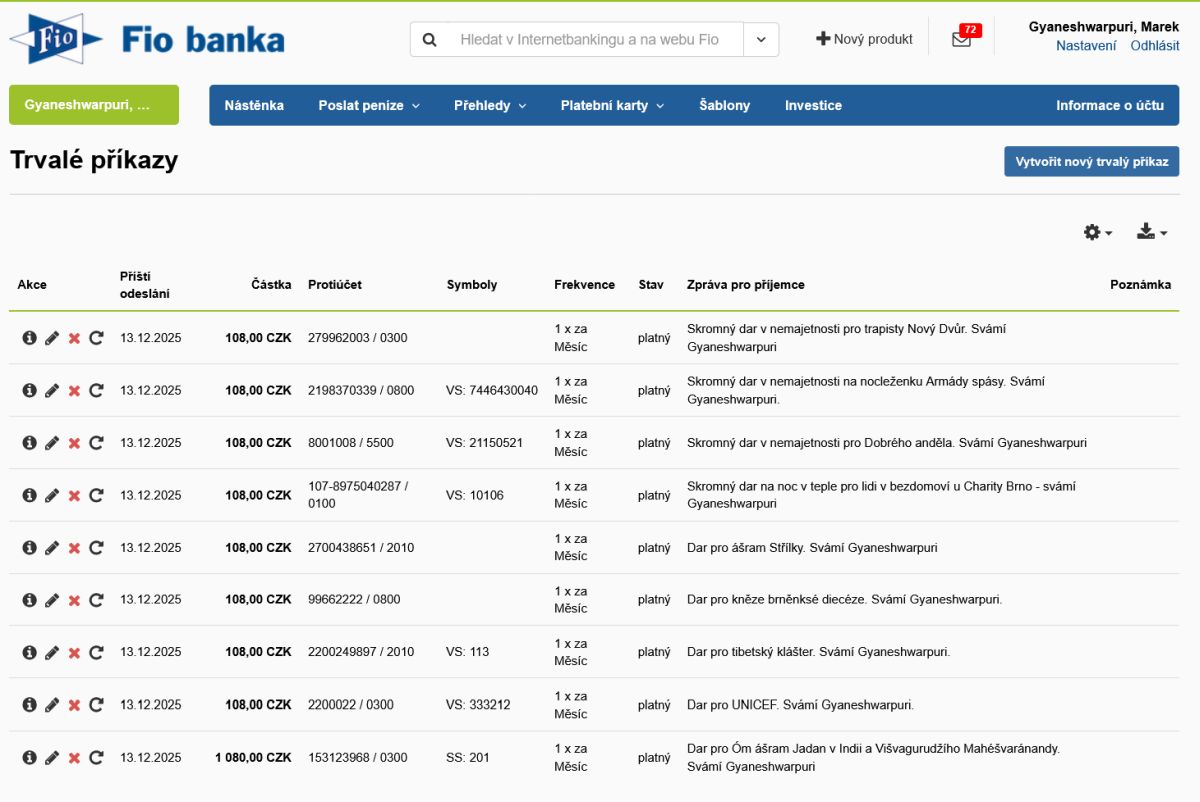
Task: Click into the Internetbanking search field
Action: coord(590,40)
